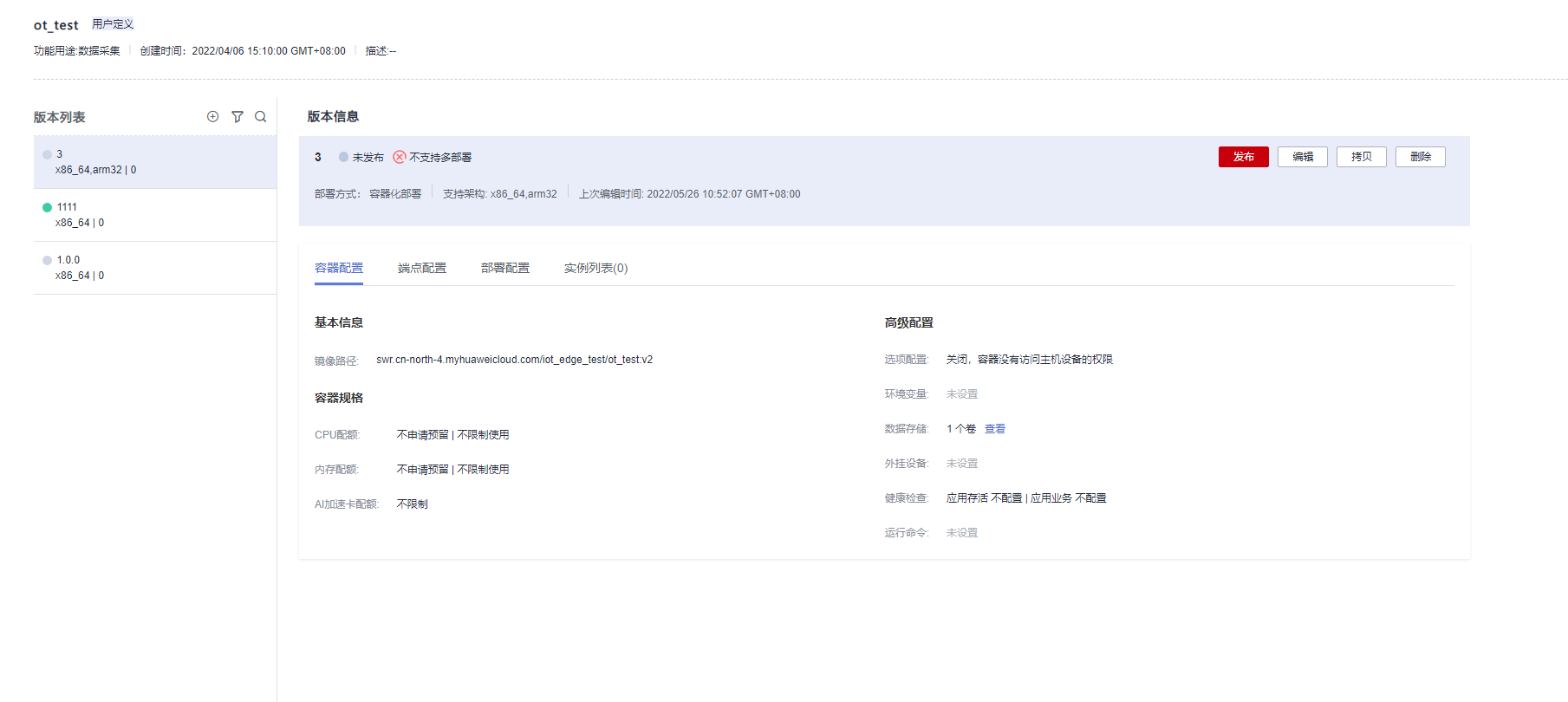Click the 容器规格 section heading
The width and height of the screenshot is (1568, 702).
pos(339,398)
